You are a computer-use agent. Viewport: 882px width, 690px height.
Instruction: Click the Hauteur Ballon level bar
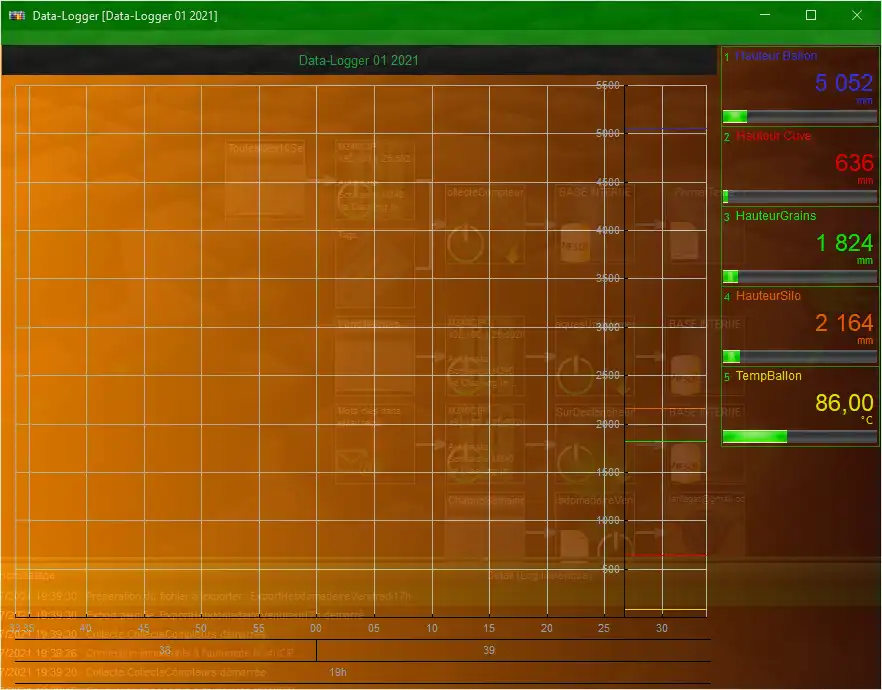[799, 116]
